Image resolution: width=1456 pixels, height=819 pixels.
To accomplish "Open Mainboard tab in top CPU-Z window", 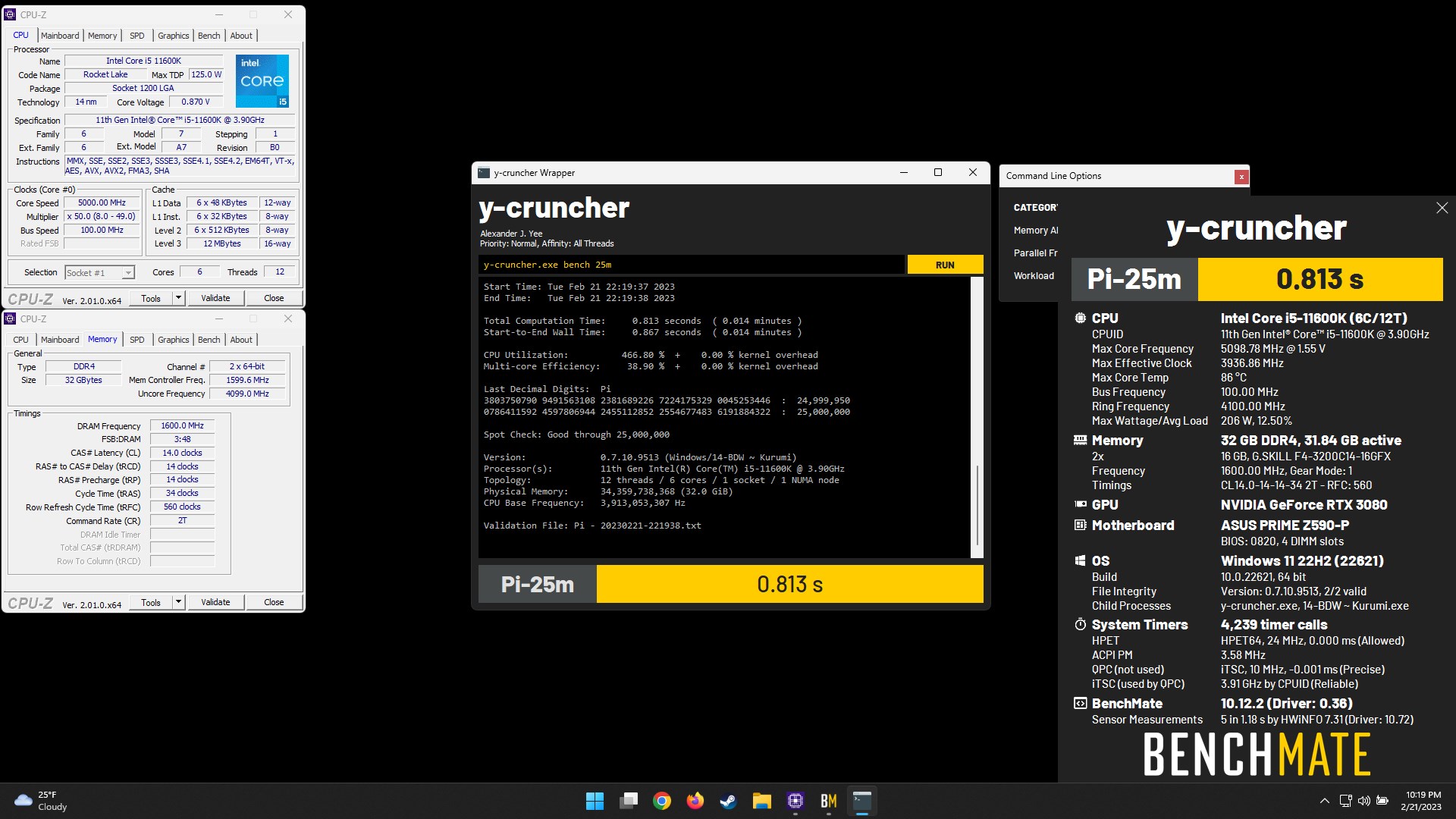I will coord(60,36).
